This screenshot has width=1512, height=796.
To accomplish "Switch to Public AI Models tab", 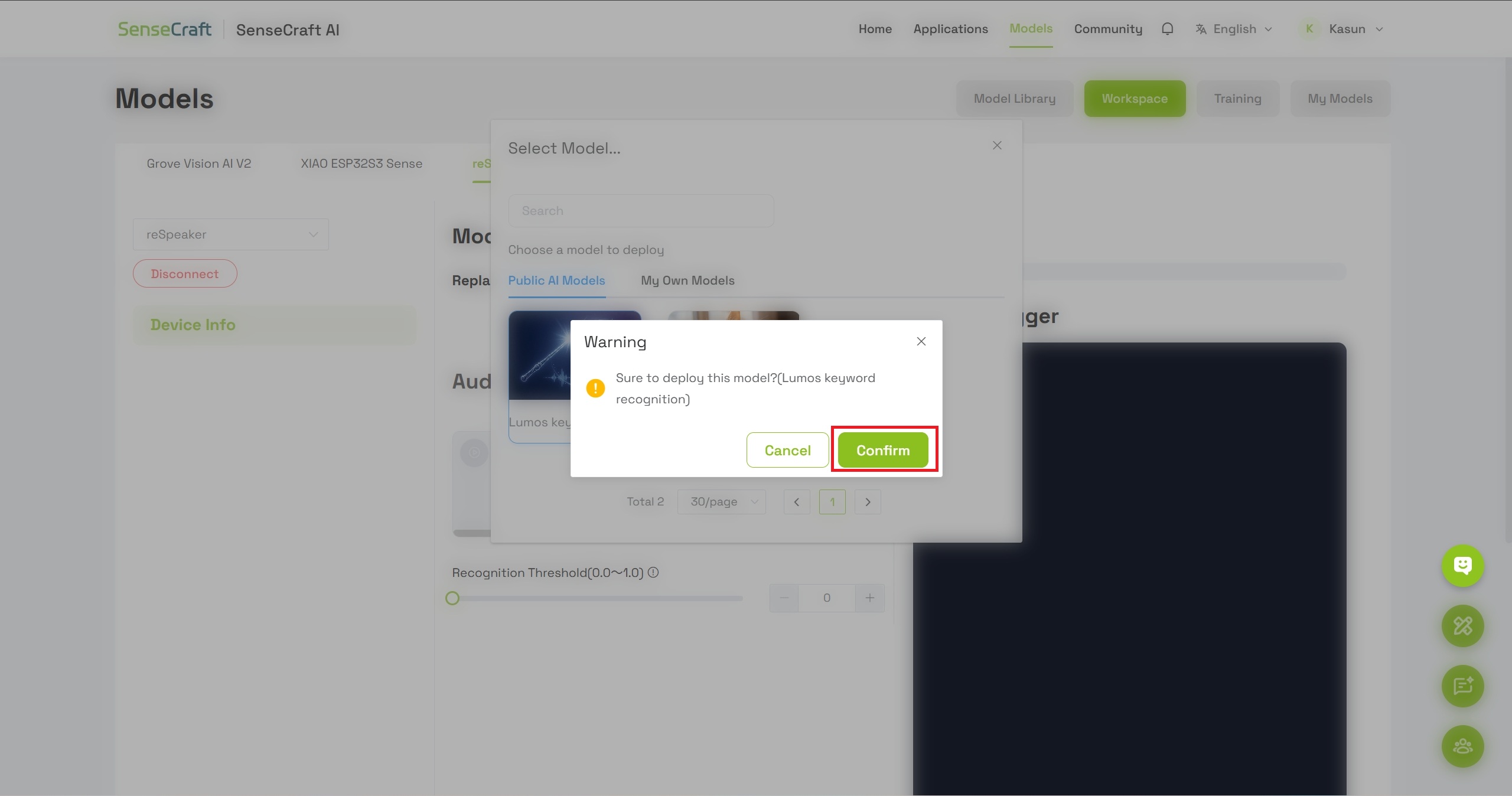I will tap(556, 280).
